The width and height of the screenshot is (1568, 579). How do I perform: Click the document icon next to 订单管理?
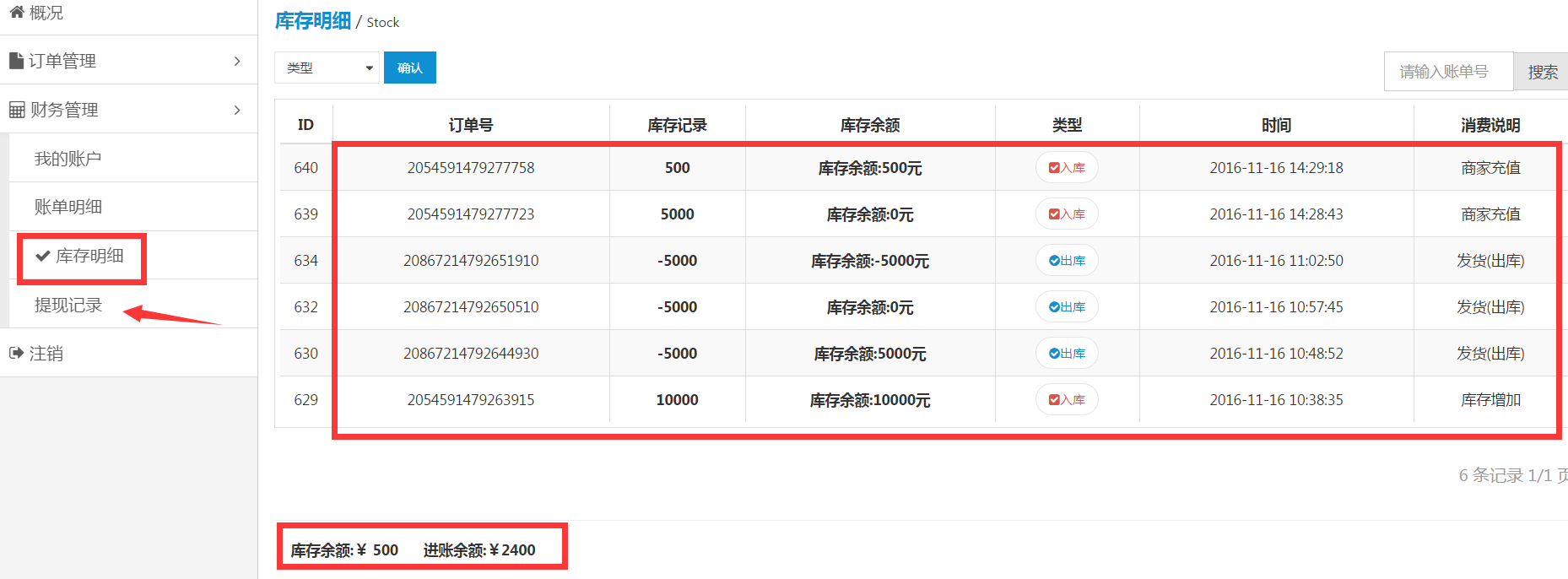(16, 61)
